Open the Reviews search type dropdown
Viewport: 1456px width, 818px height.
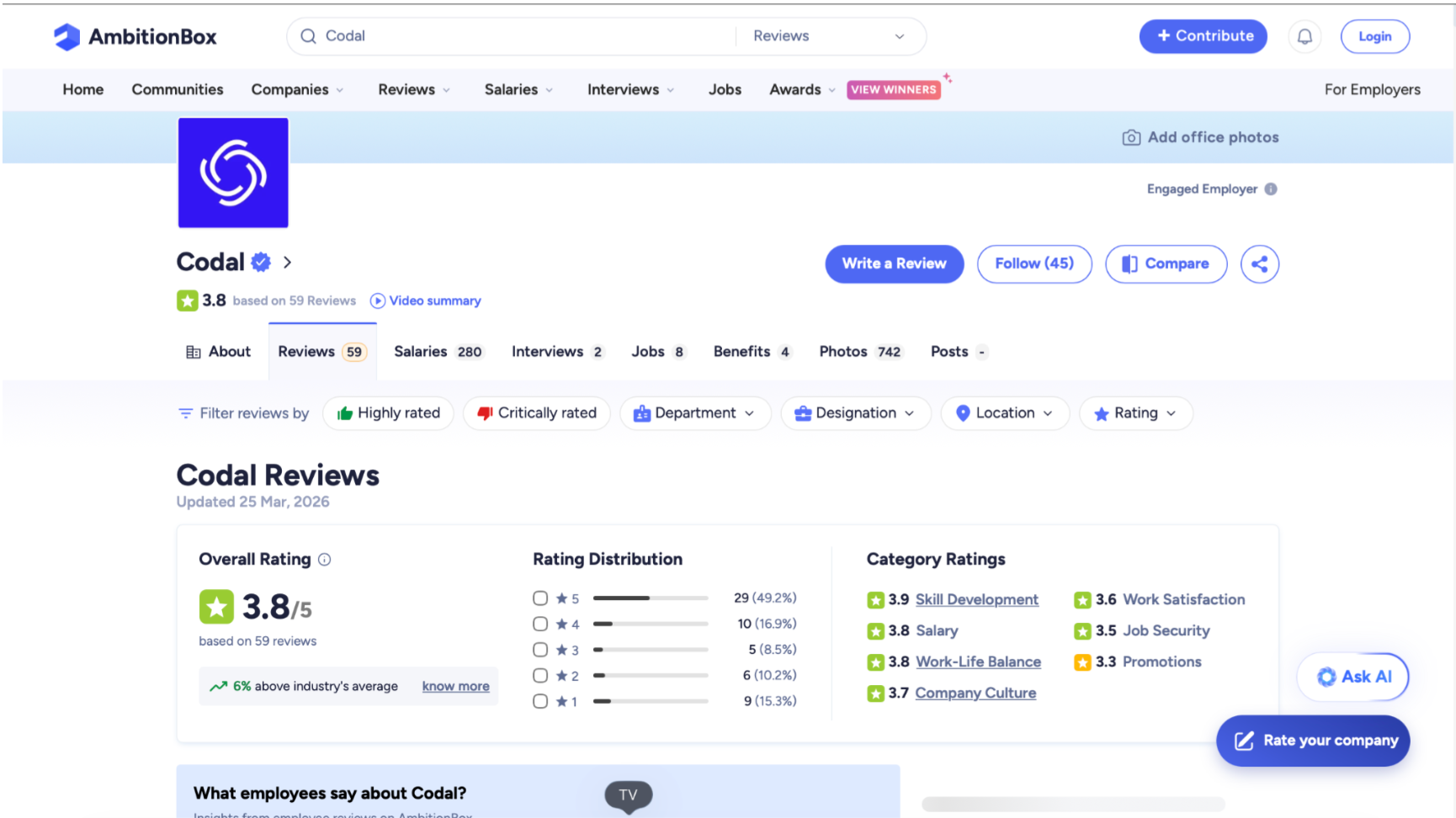pos(829,36)
